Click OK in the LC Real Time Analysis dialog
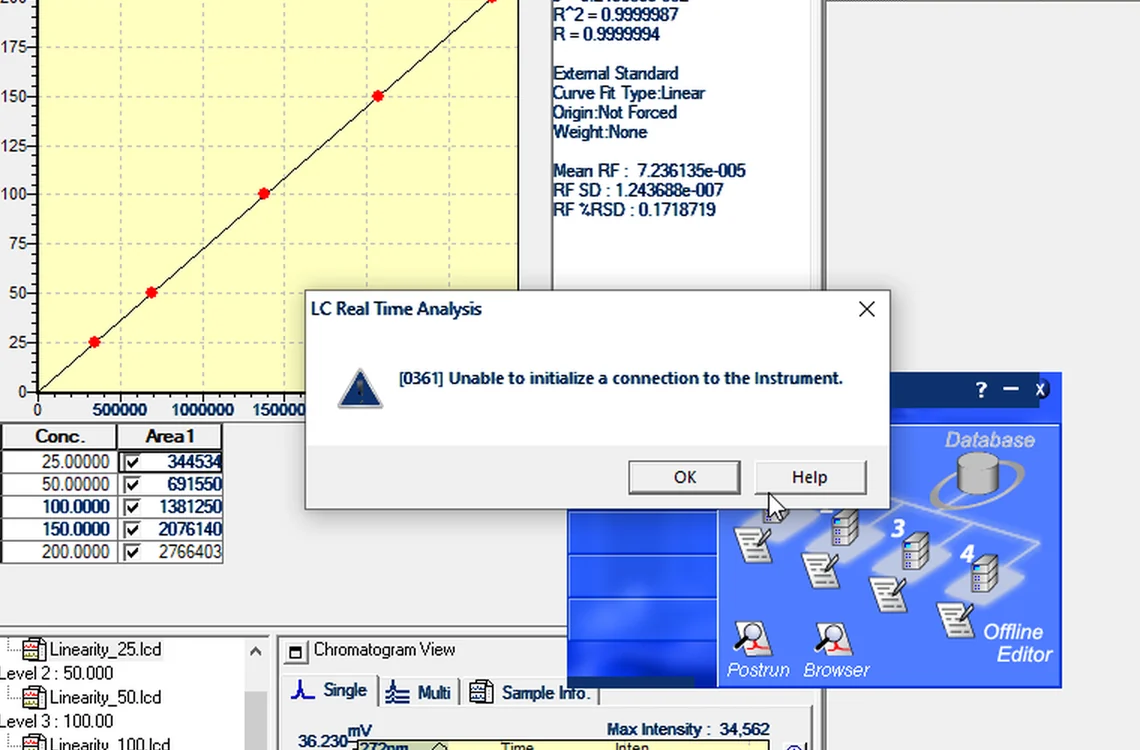Viewport: 1140px width, 750px height. [x=684, y=477]
